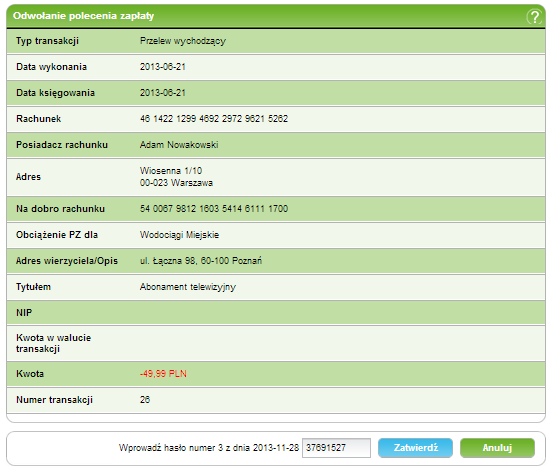Select account number 54 0067 9812 1603 5414 6111 1700
The height and width of the screenshot is (472, 551).
(x=214, y=209)
